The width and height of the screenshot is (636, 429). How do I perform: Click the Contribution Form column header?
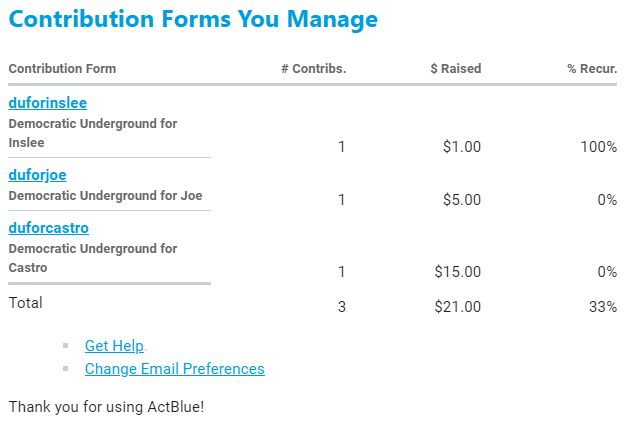62,69
